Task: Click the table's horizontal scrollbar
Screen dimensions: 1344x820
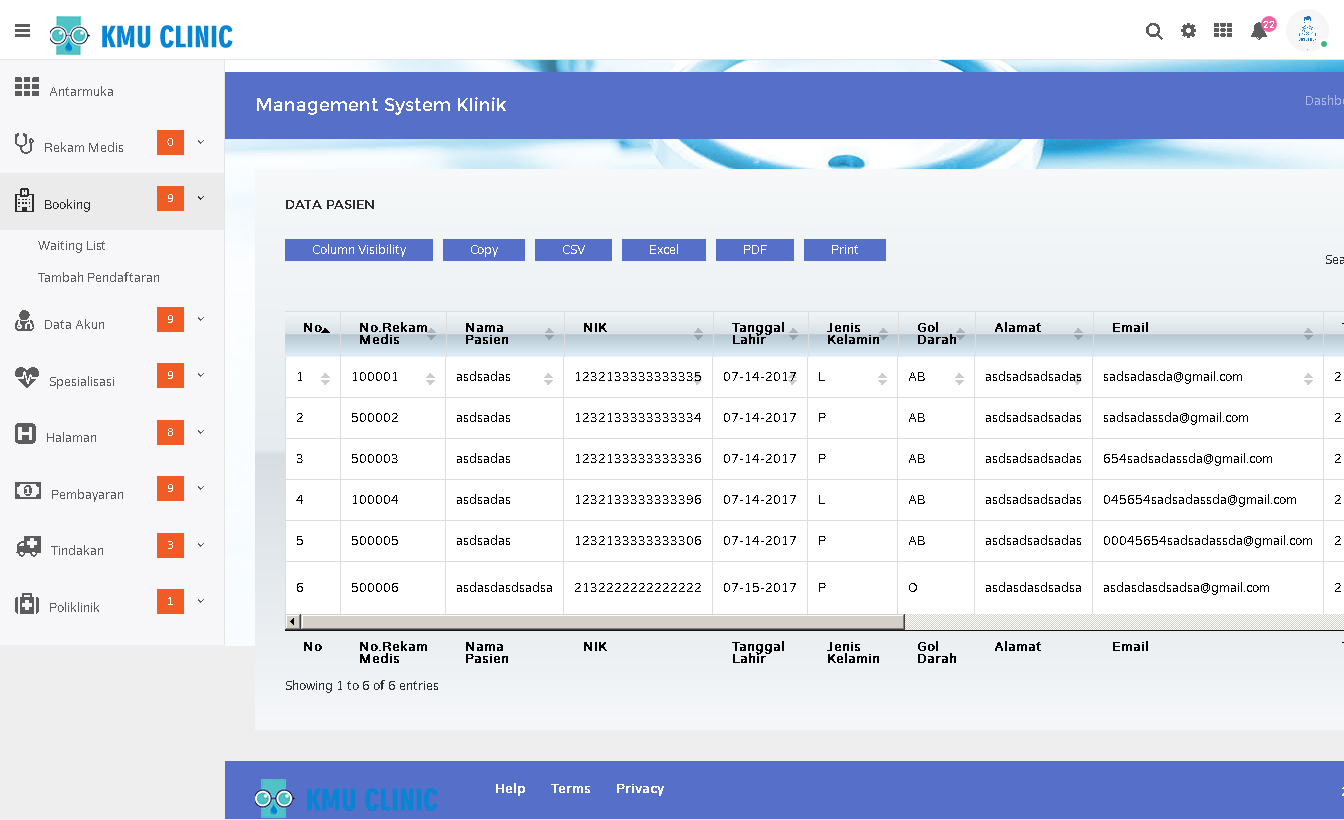Action: (602, 622)
